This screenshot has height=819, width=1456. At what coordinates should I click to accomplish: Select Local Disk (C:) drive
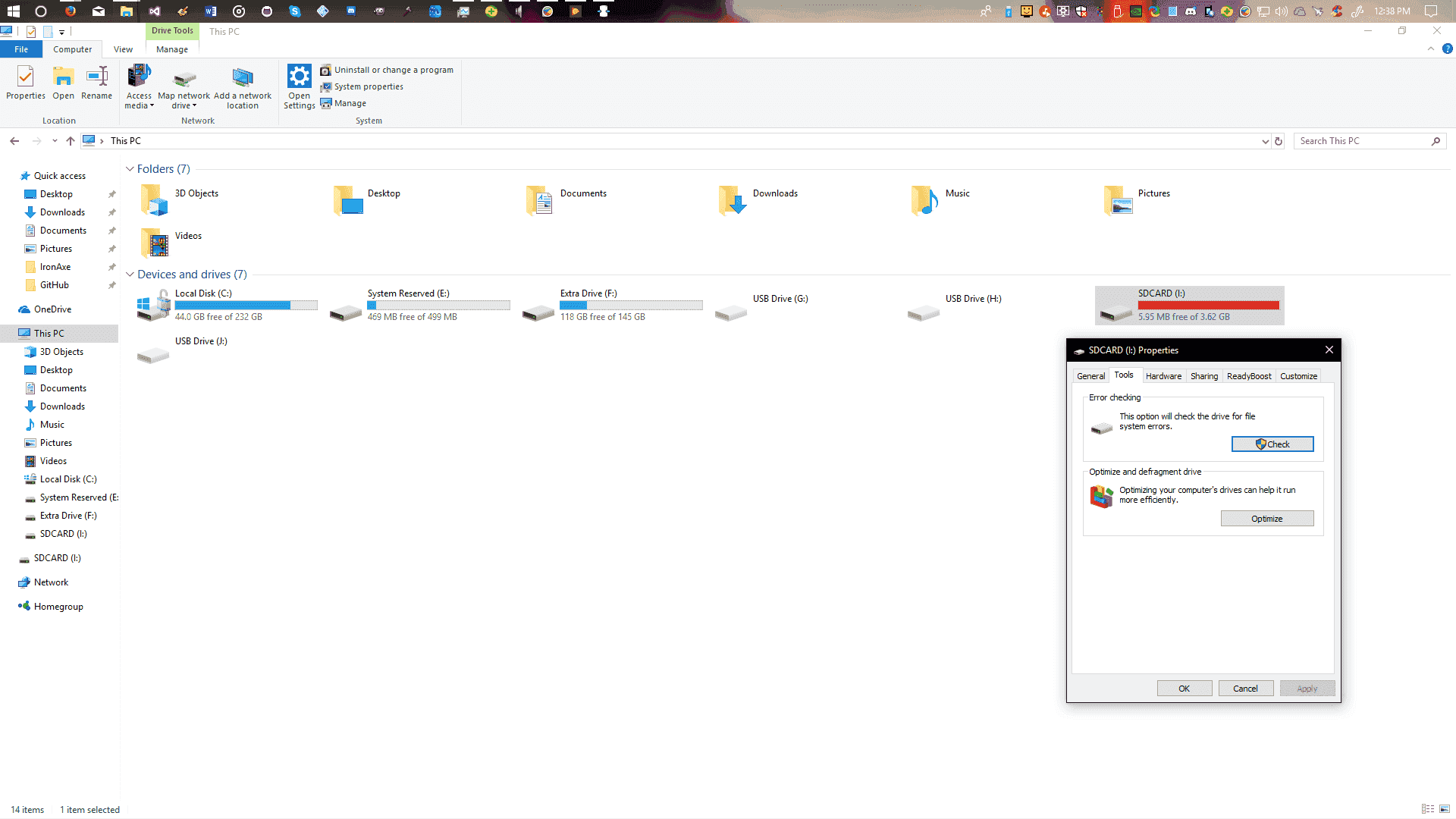[227, 305]
